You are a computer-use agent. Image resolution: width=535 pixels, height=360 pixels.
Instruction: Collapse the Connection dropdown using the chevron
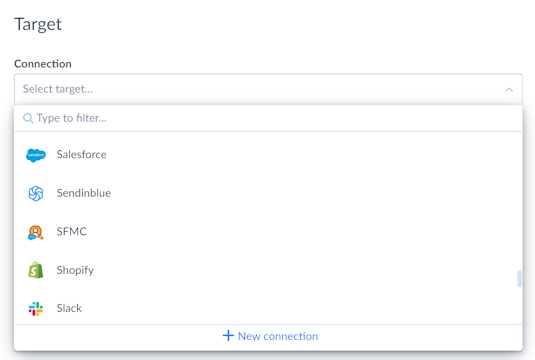pyautogui.click(x=509, y=90)
